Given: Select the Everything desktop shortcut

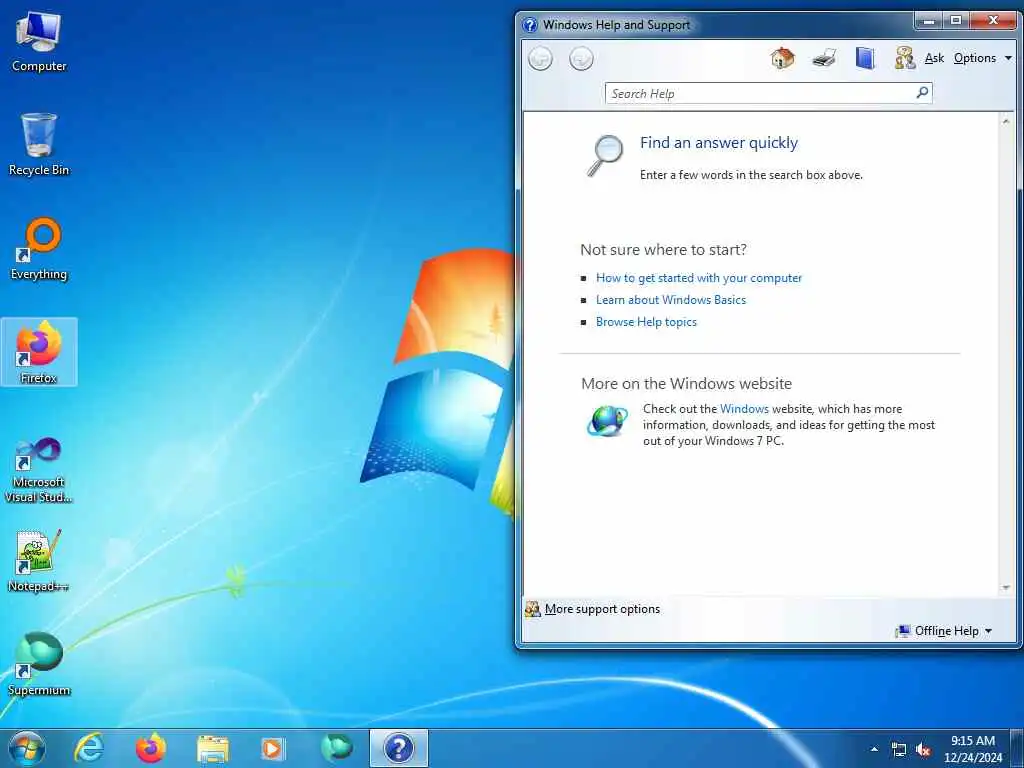Looking at the screenshot, I should (39, 249).
